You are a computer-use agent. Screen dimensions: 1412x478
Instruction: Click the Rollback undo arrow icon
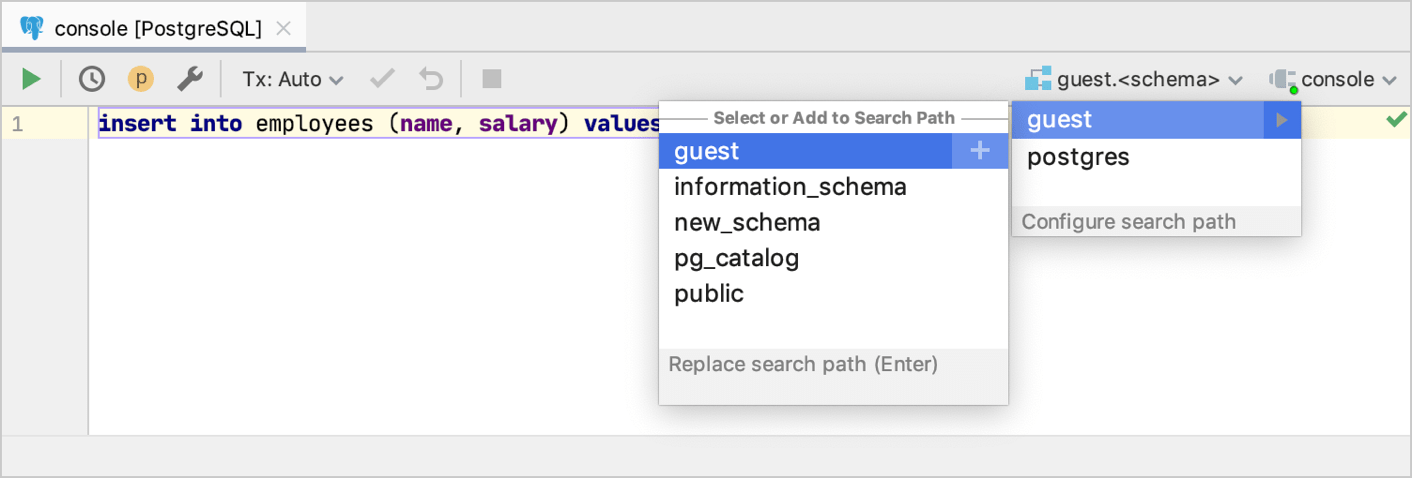click(x=430, y=79)
